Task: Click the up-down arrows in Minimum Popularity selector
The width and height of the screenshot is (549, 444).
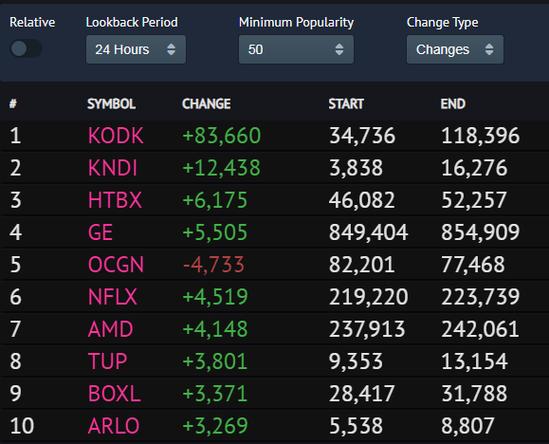Action: (339, 49)
